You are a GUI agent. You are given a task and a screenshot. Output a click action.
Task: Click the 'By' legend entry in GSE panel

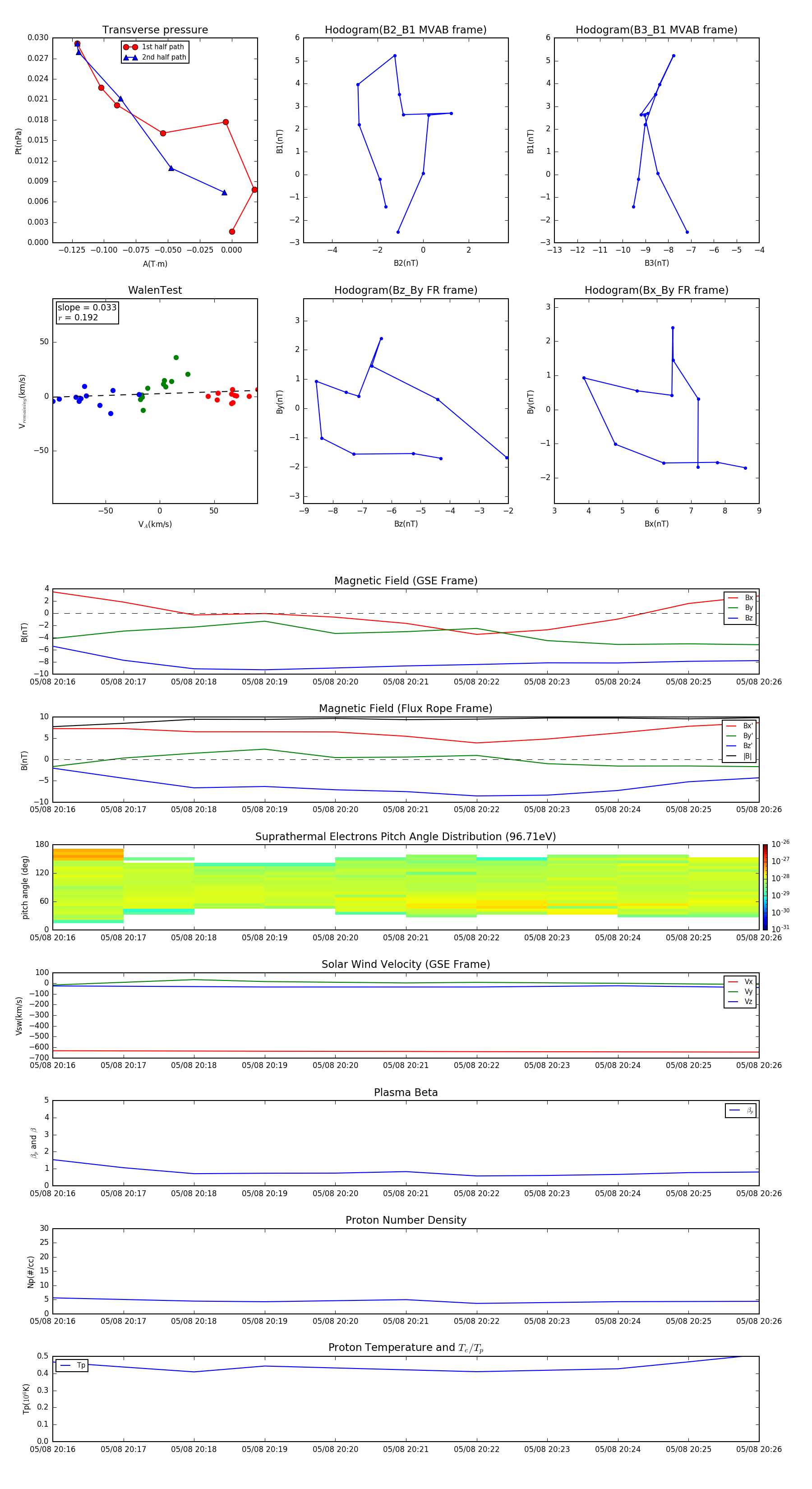(x=740, y=608)
